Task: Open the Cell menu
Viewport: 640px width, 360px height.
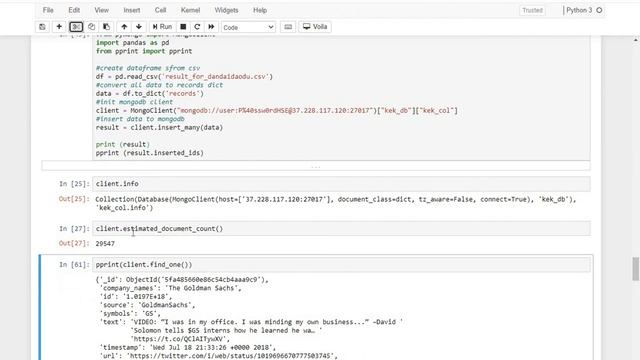Action: coord(160,10)
